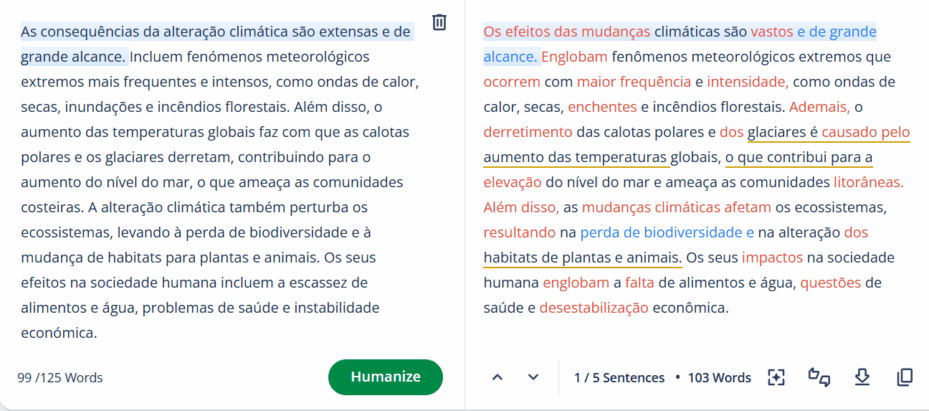Go to previous sentence with up chevron
The height and width of the screenshot is (411, 929).
coord(498,377)
